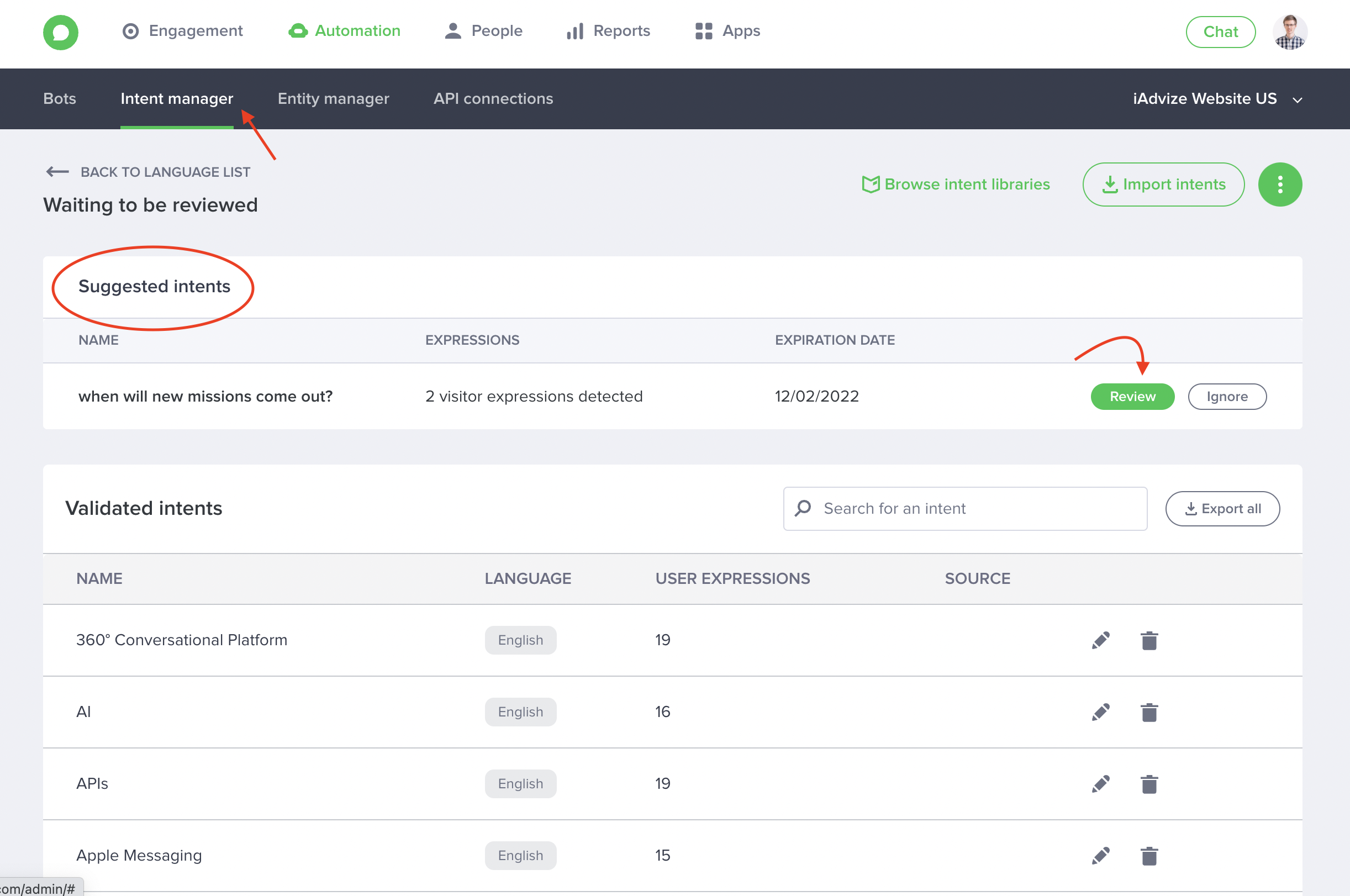This screenshot has height=896, width=1350.
Task: Go back to language list
Action: point(148,172)
